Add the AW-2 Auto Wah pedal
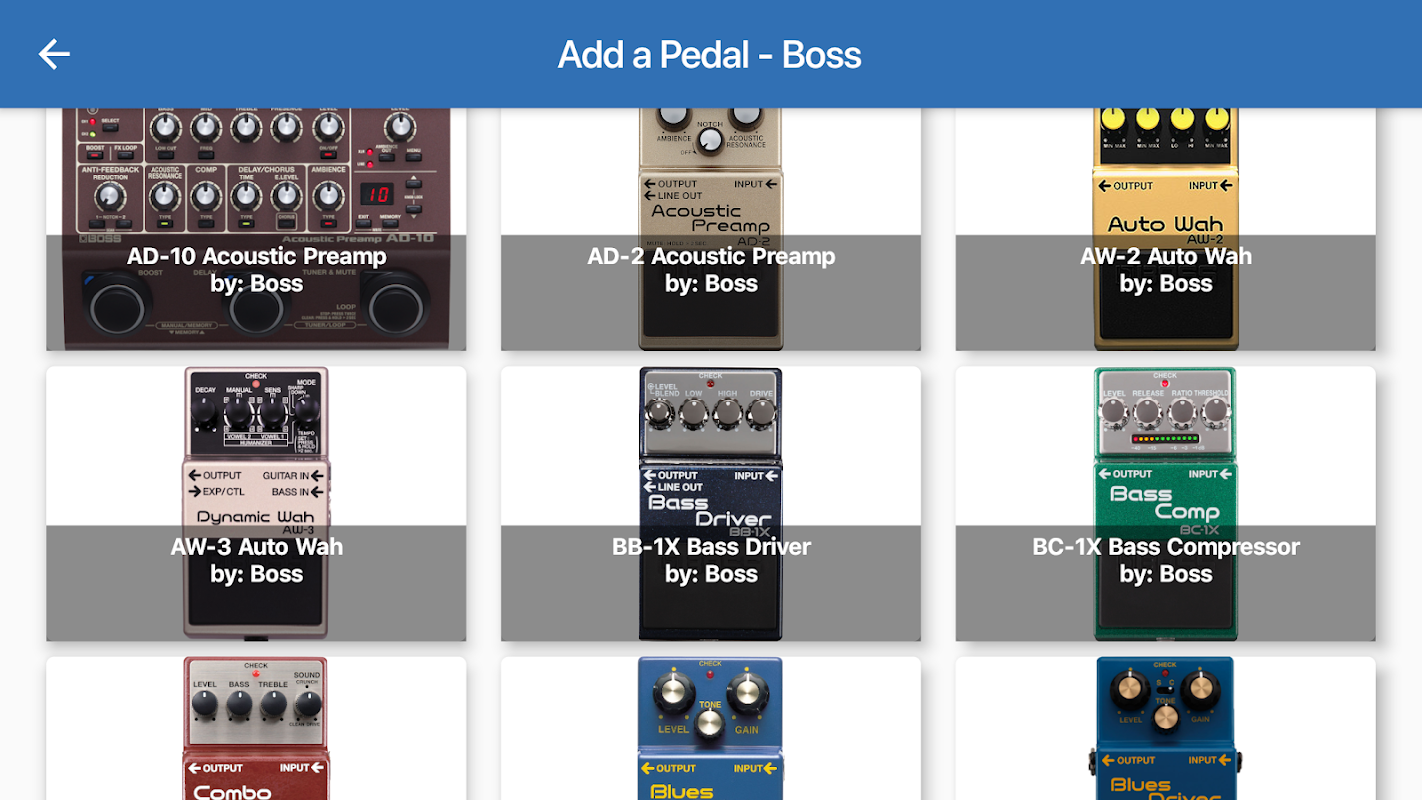 [1165, 229]
